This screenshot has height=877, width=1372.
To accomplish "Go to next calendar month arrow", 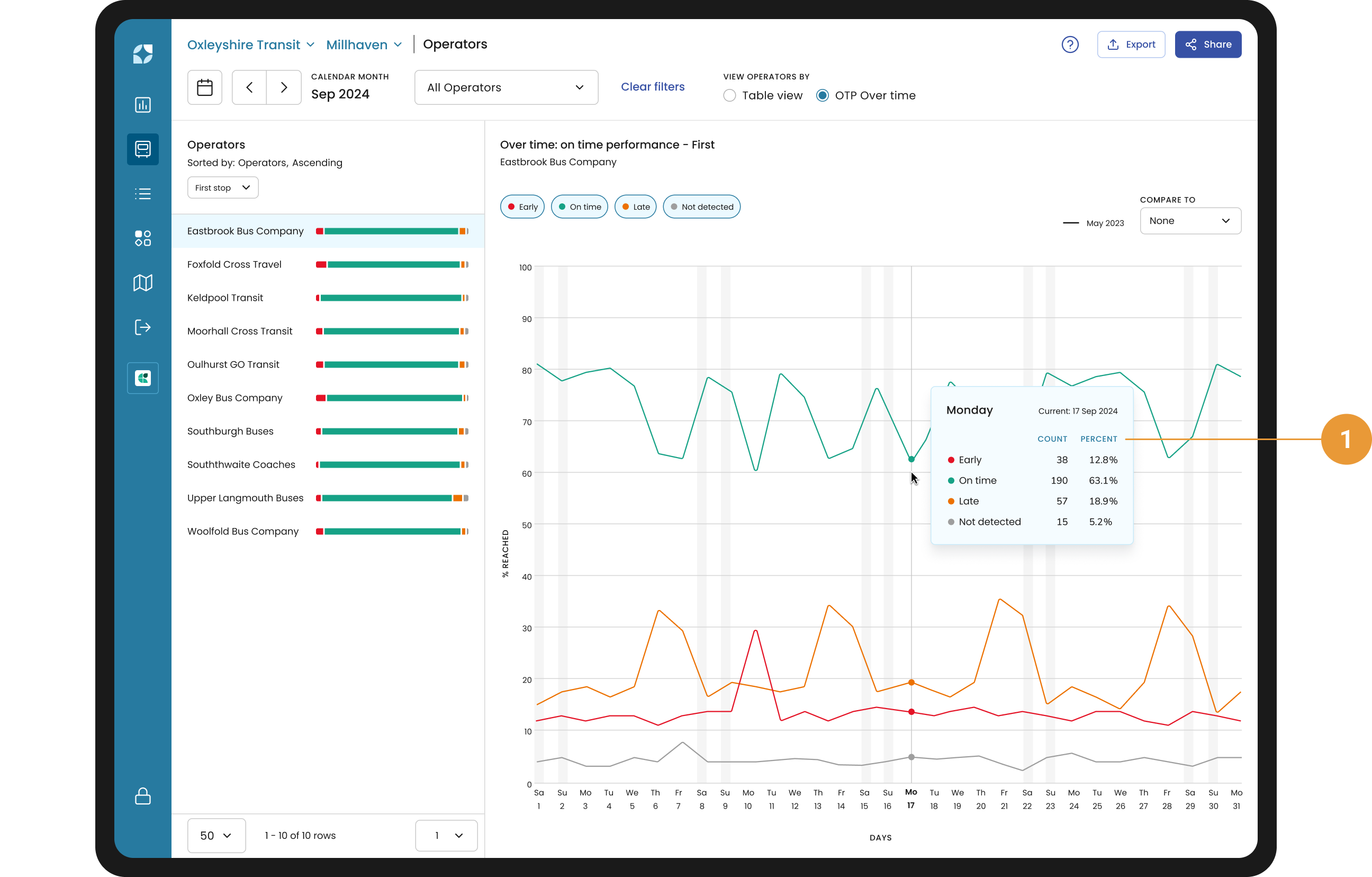I will click(284, 87).
